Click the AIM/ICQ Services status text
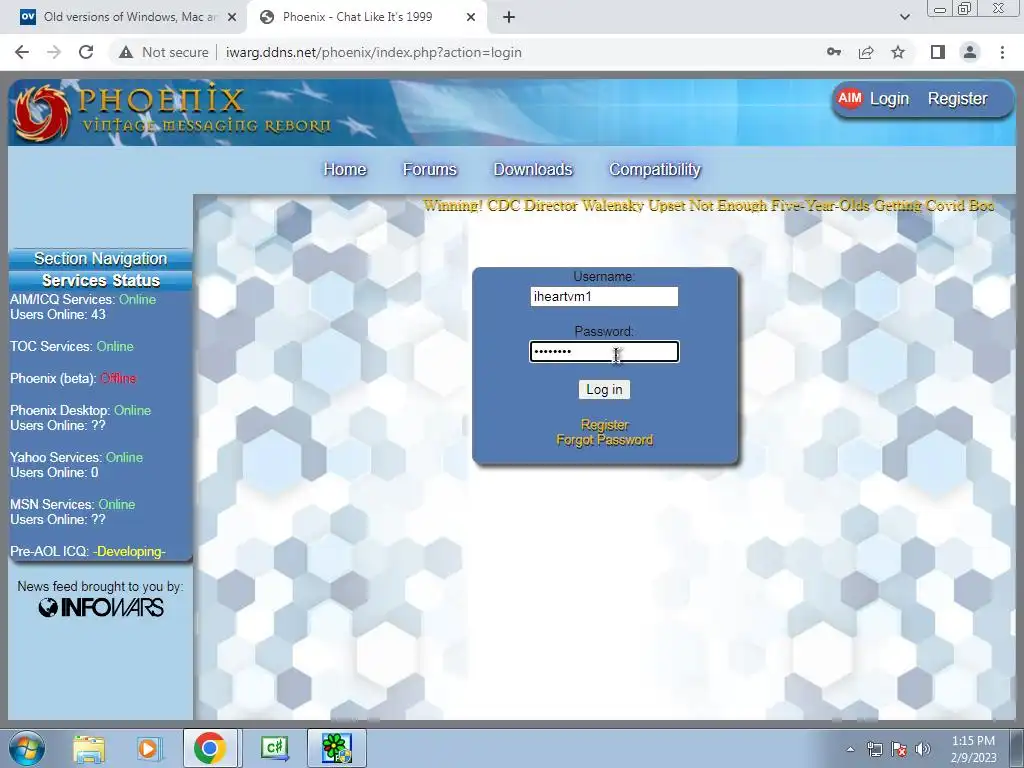Viewport: 1024px width, 768px height. click(83, 299)
